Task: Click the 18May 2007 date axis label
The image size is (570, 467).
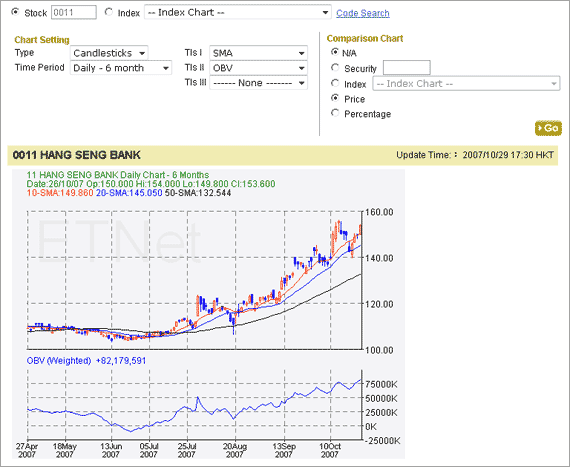Action: tap(65, 450)
